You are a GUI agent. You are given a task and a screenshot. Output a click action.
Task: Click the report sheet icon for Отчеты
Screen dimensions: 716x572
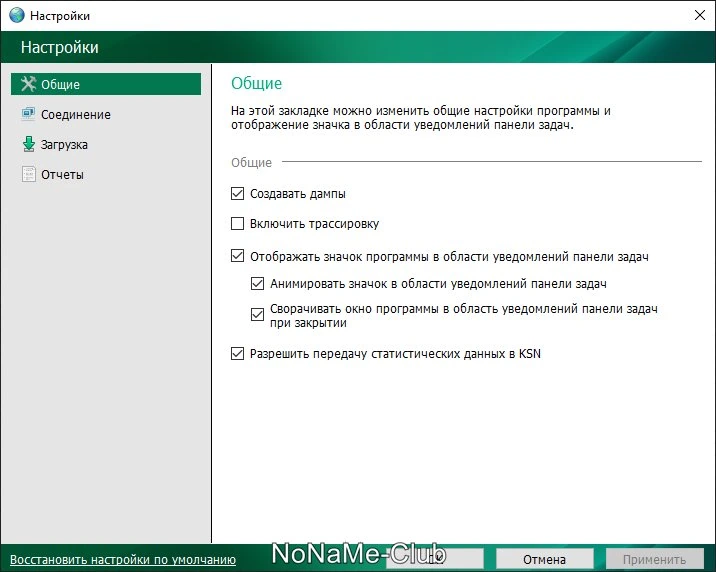(x=28, y=174)
